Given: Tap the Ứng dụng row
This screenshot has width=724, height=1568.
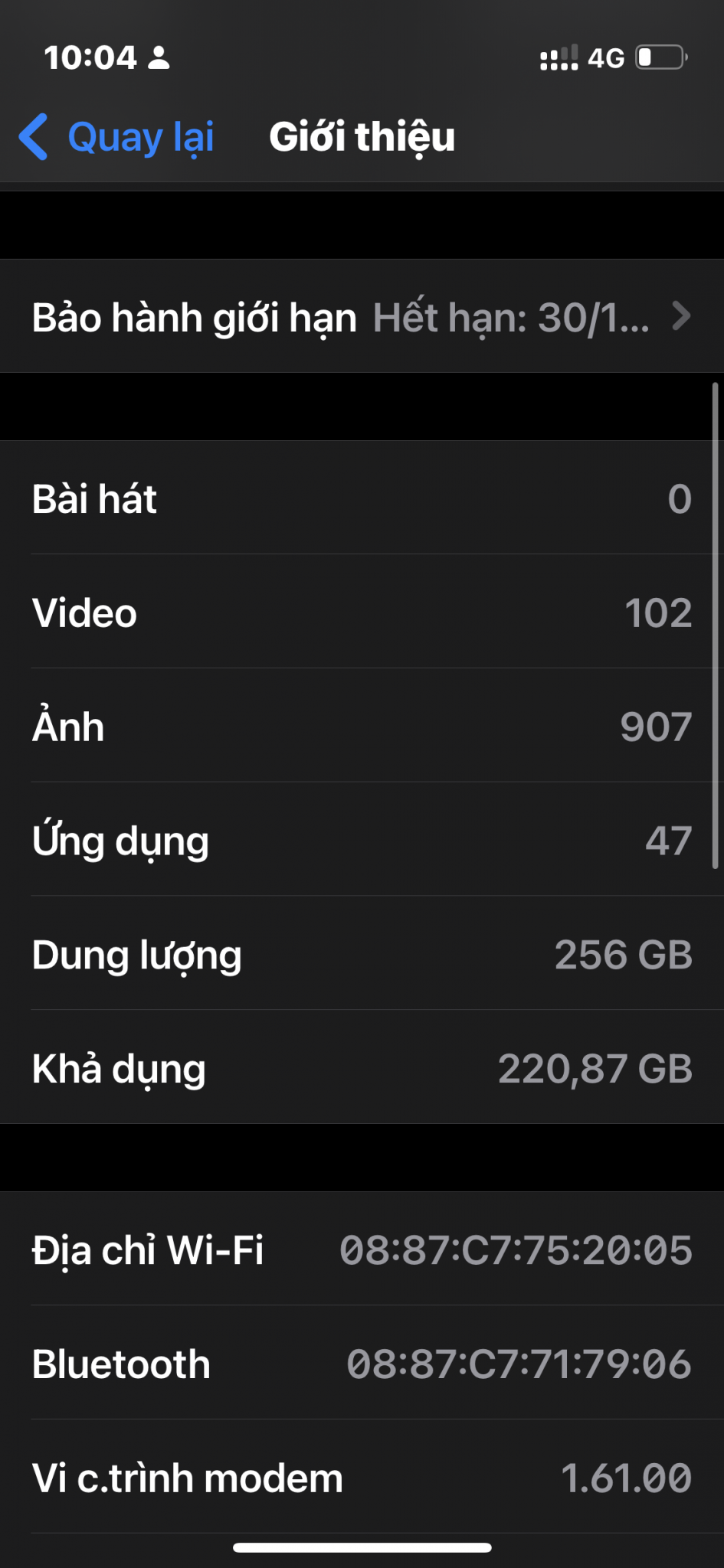Looking at the screenshot, I should (x=362, y=840).
